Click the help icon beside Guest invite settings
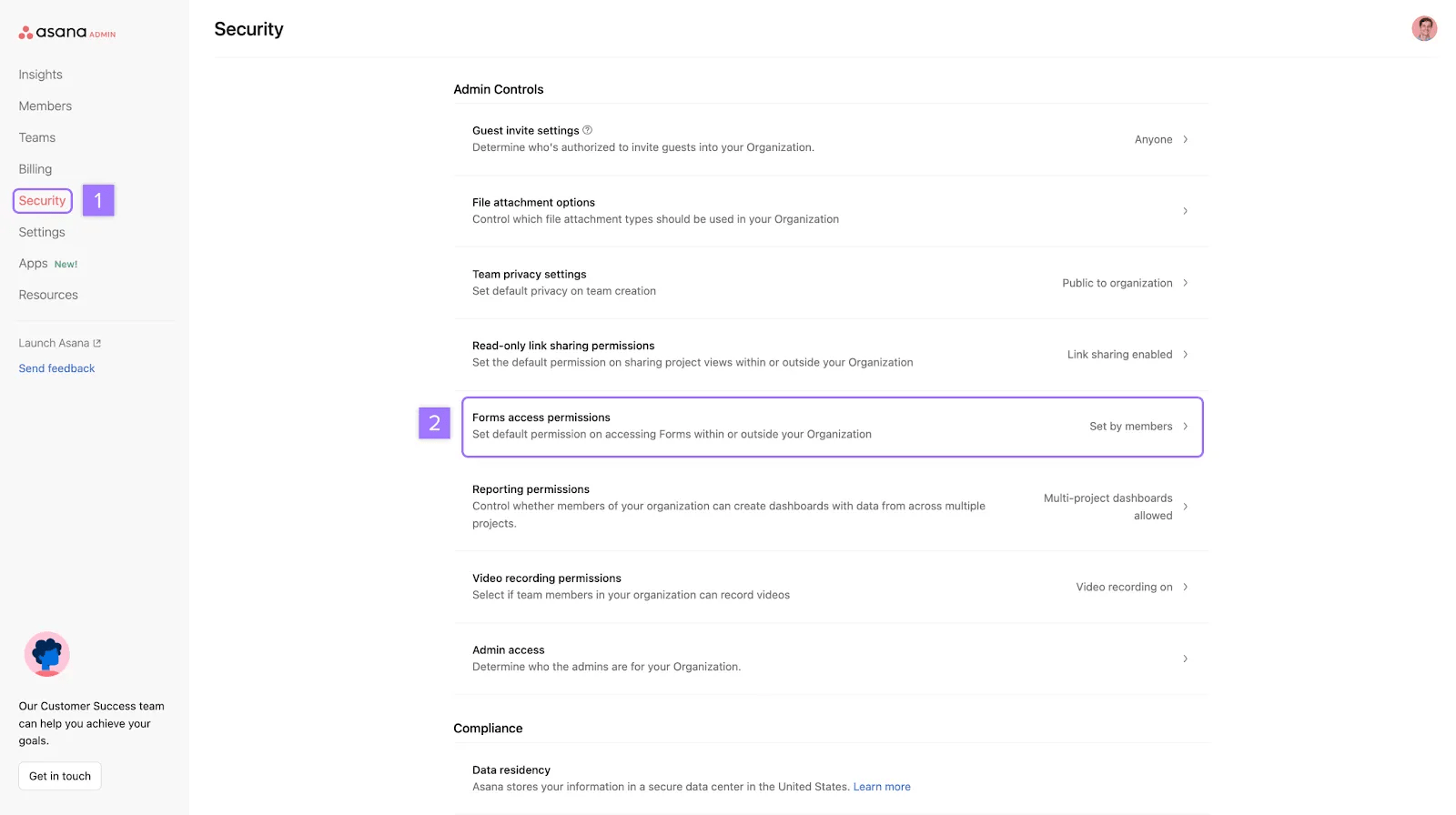This screenshot has height=815, width=1456. pyautogui.click(x=587, y=130)
